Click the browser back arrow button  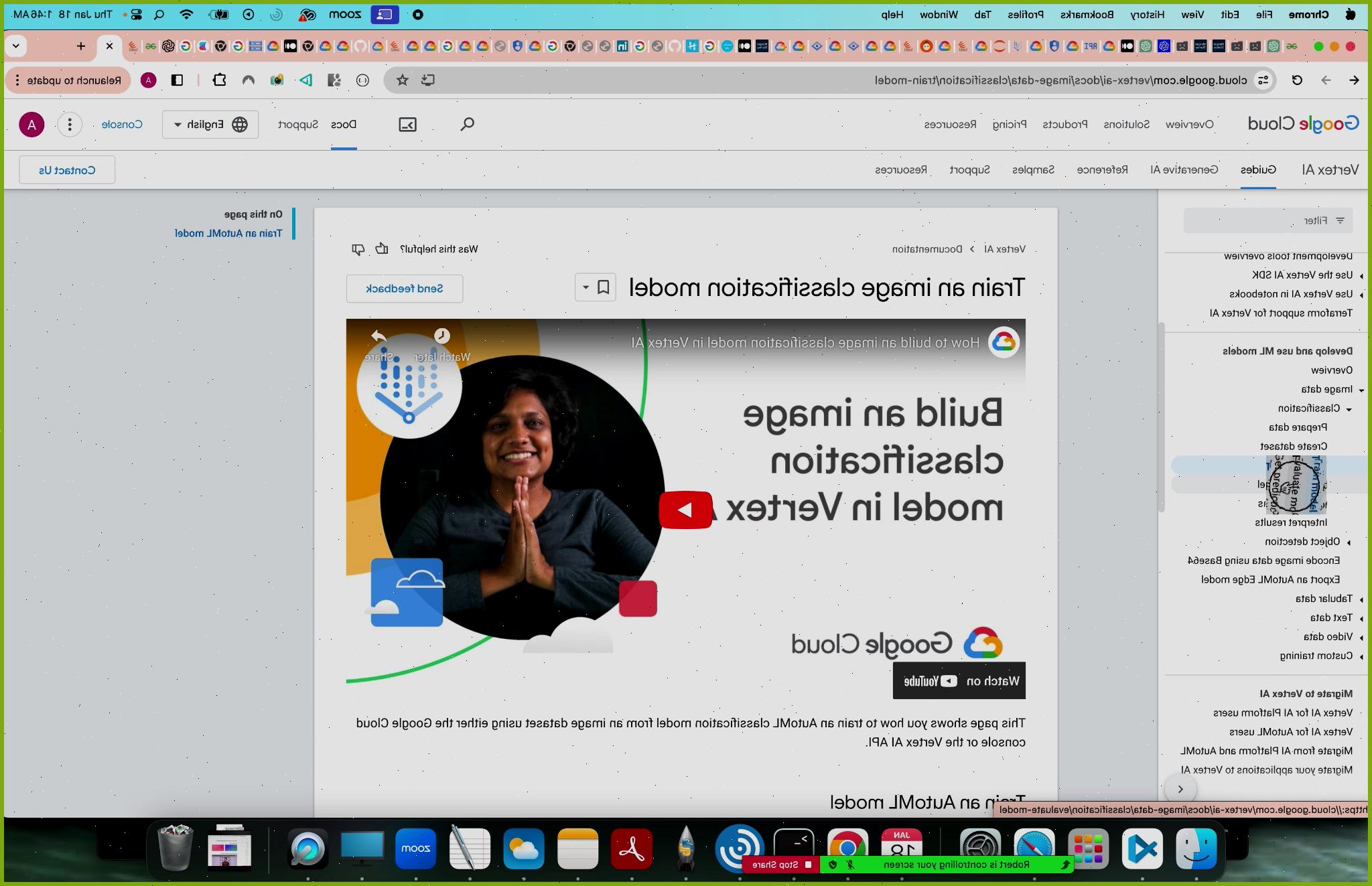click(x=1354, y=80)
